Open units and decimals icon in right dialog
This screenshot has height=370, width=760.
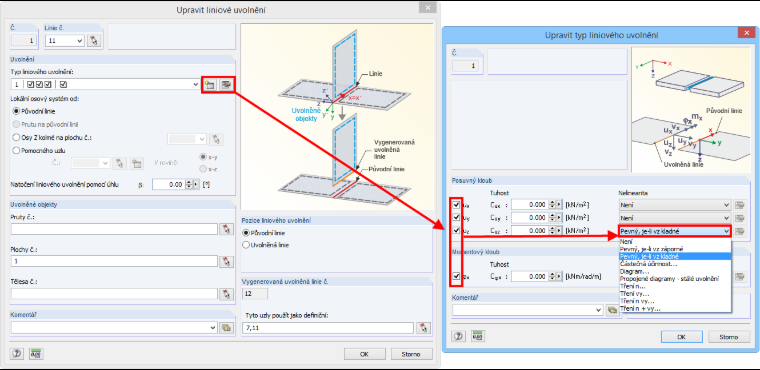pos(477,336)
